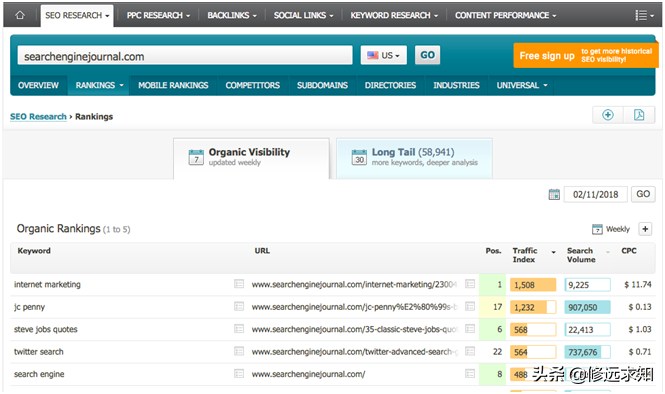Image resolution: width=665 pixels, height=394 pixels.
Task: Expand Social Links menu
Action: click(303, 16)
